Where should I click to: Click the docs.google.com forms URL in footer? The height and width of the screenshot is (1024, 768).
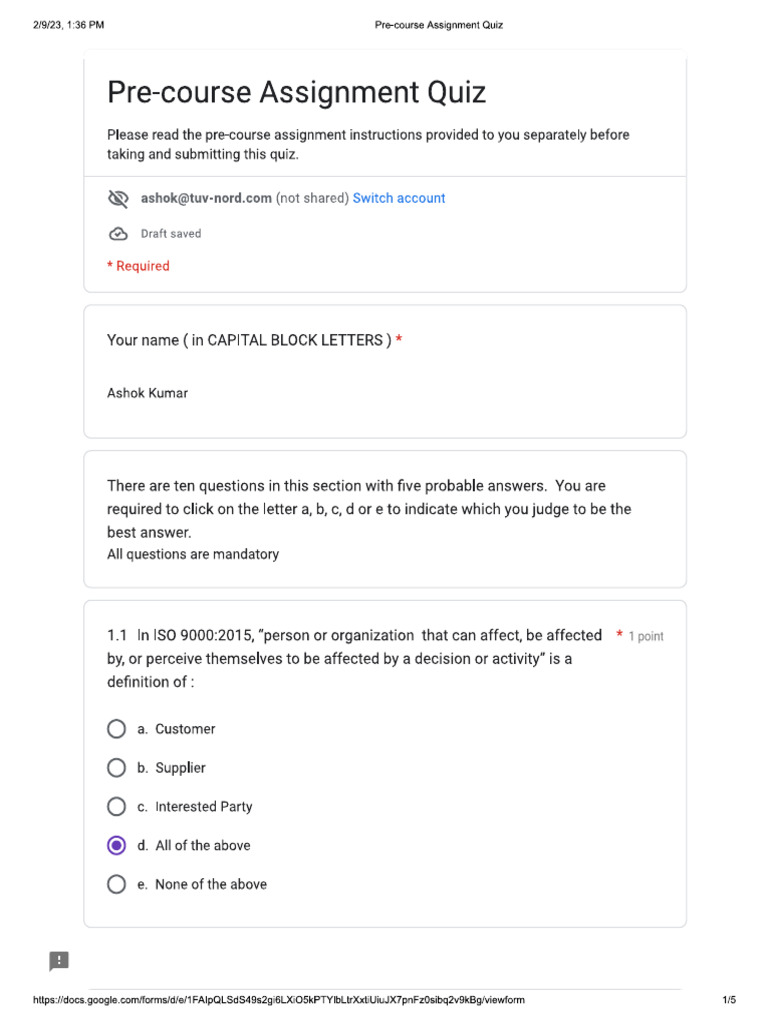pyautogui.click(x=279, y=1000)
